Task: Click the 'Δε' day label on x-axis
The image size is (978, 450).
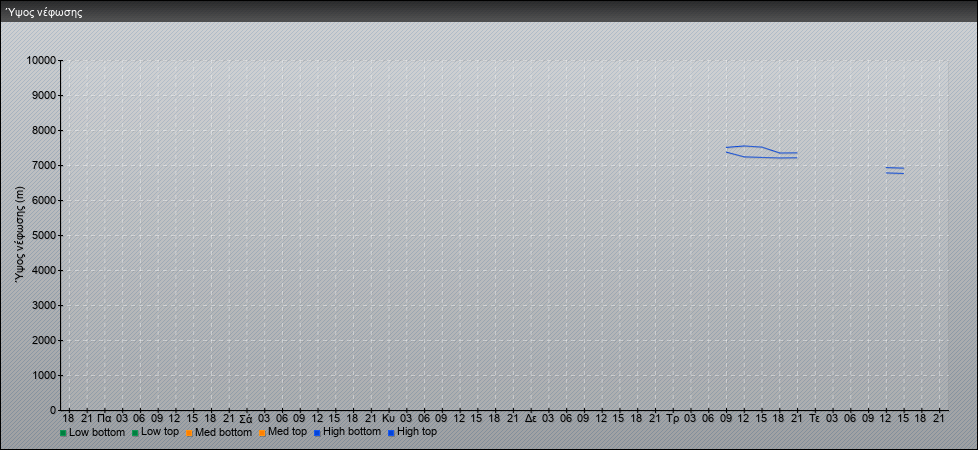Action: [x=530, y=418]
